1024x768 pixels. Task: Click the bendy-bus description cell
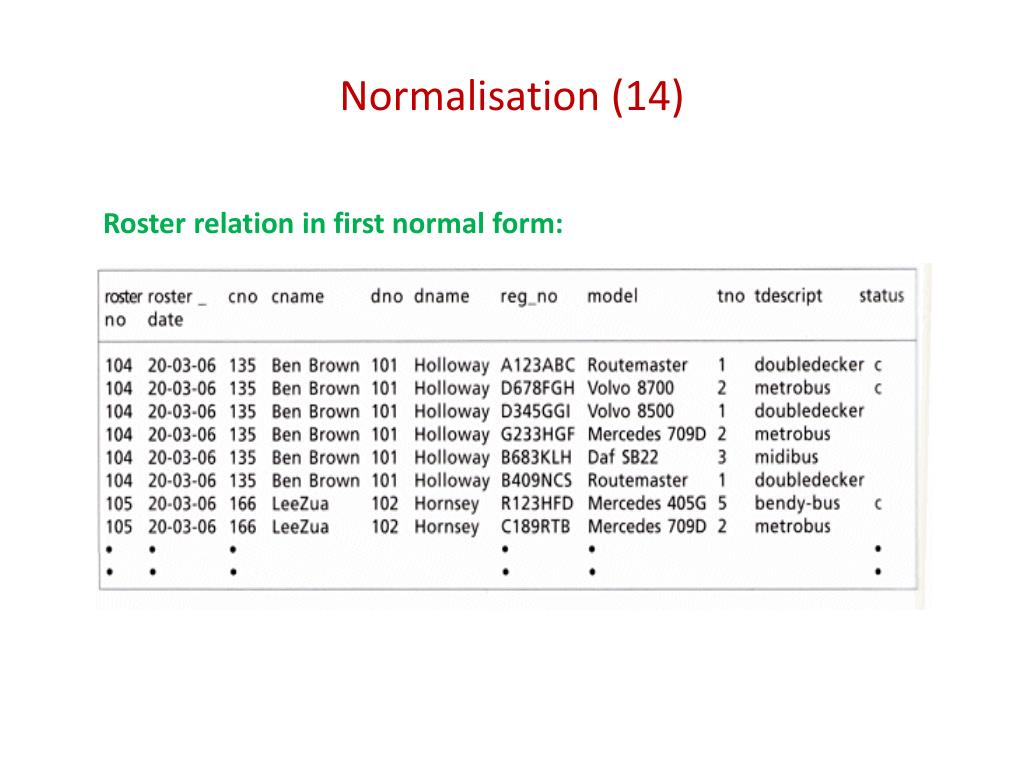tap(797, 504)
